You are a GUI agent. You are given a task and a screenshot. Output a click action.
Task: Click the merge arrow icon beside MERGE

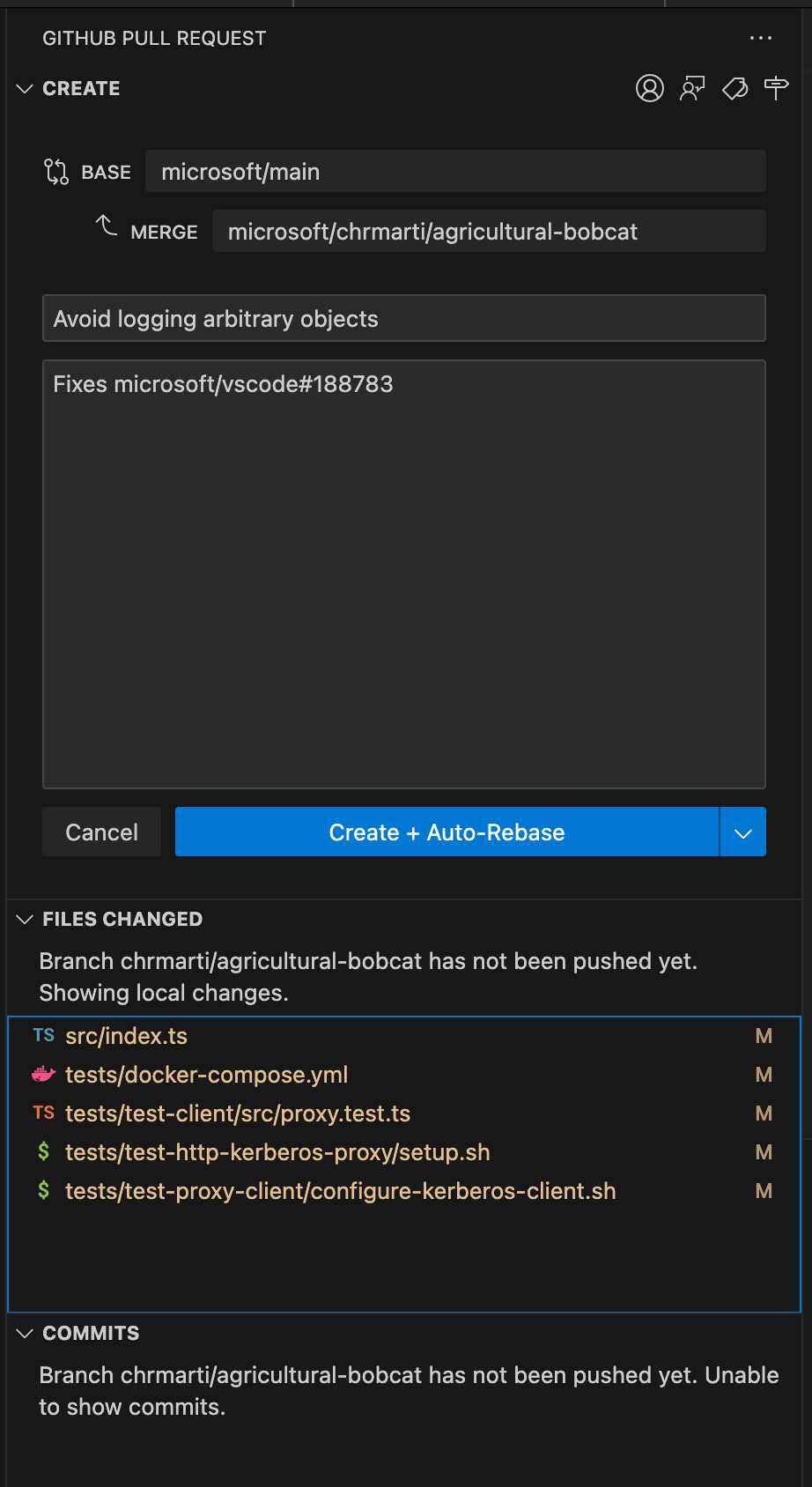click(106, 227)
